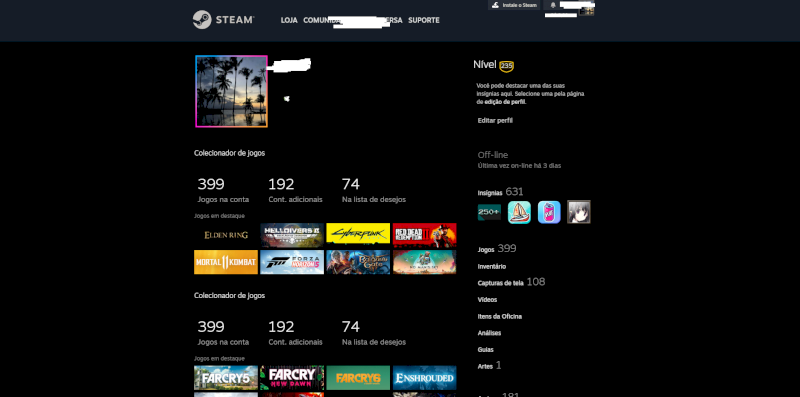
Task: Open the Vídeos link
Action: [487, 300]
